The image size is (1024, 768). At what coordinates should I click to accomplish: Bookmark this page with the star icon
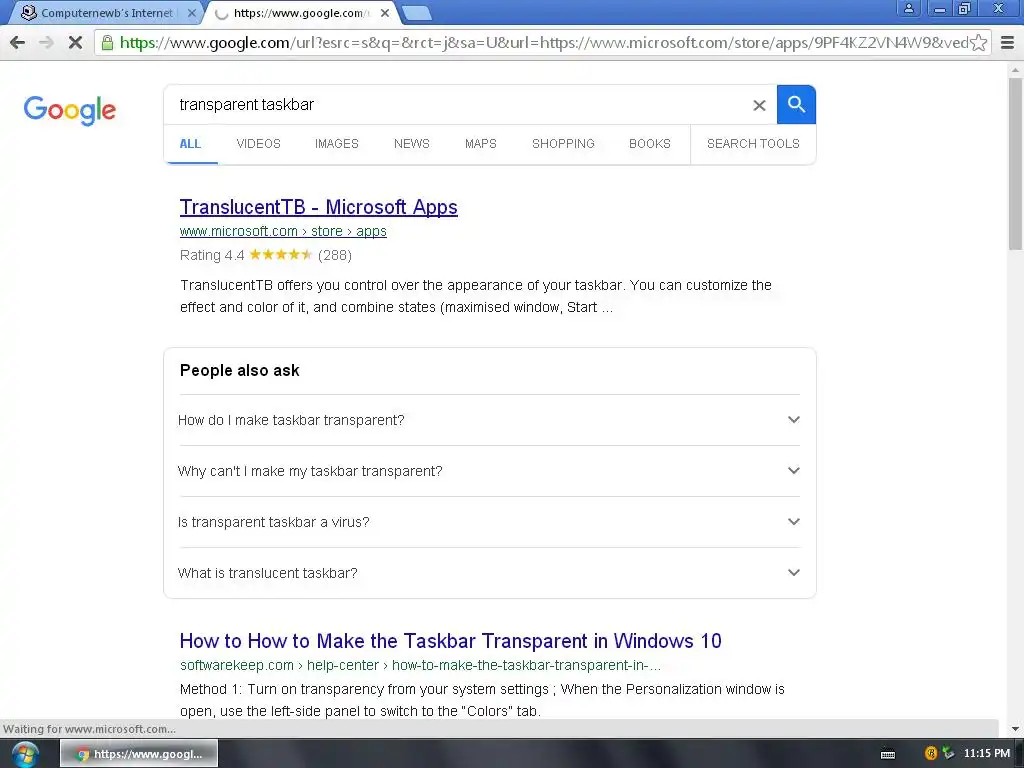pyautogui.click(x=978, y=43)
